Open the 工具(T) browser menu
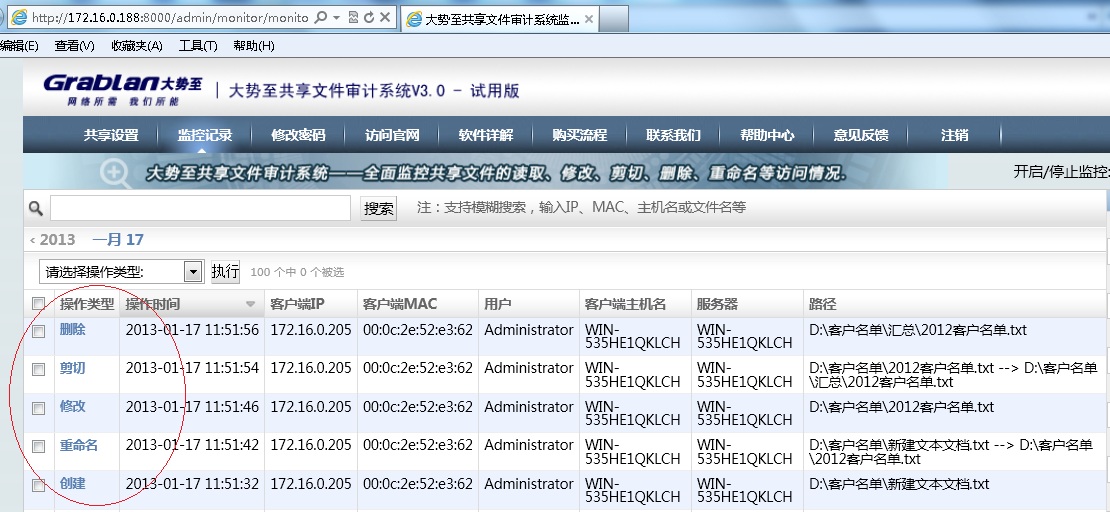 (x=197, y=45)
